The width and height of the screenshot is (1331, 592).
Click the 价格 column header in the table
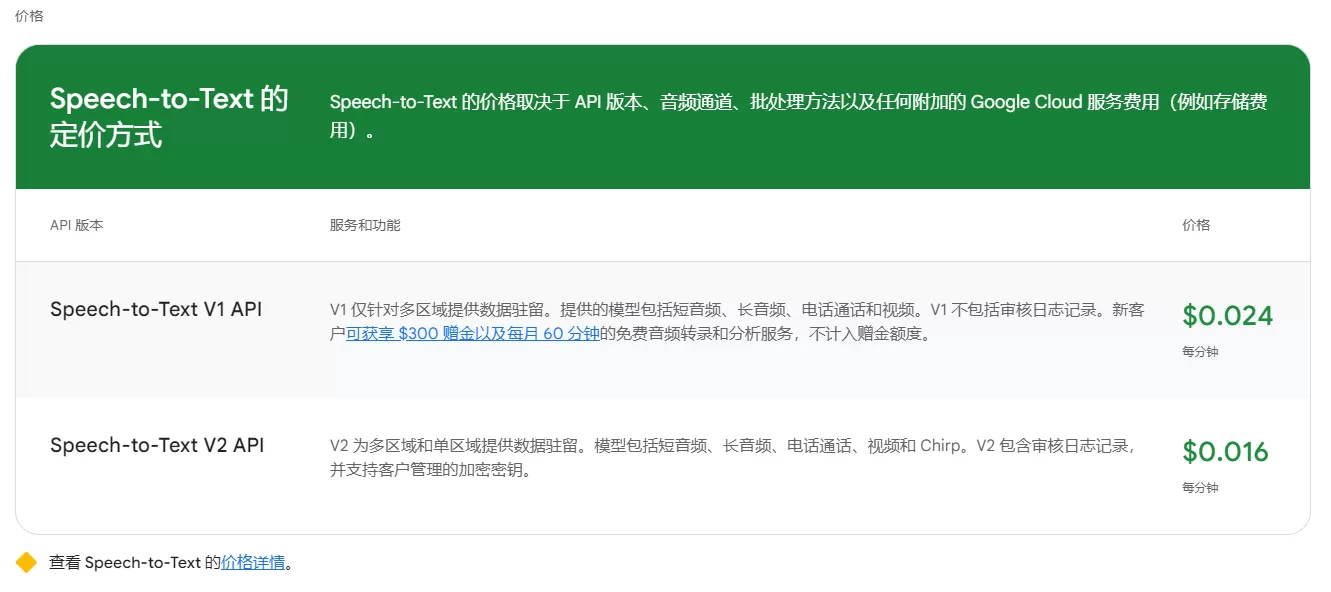pyautogui.click(x=1196, y=225)
